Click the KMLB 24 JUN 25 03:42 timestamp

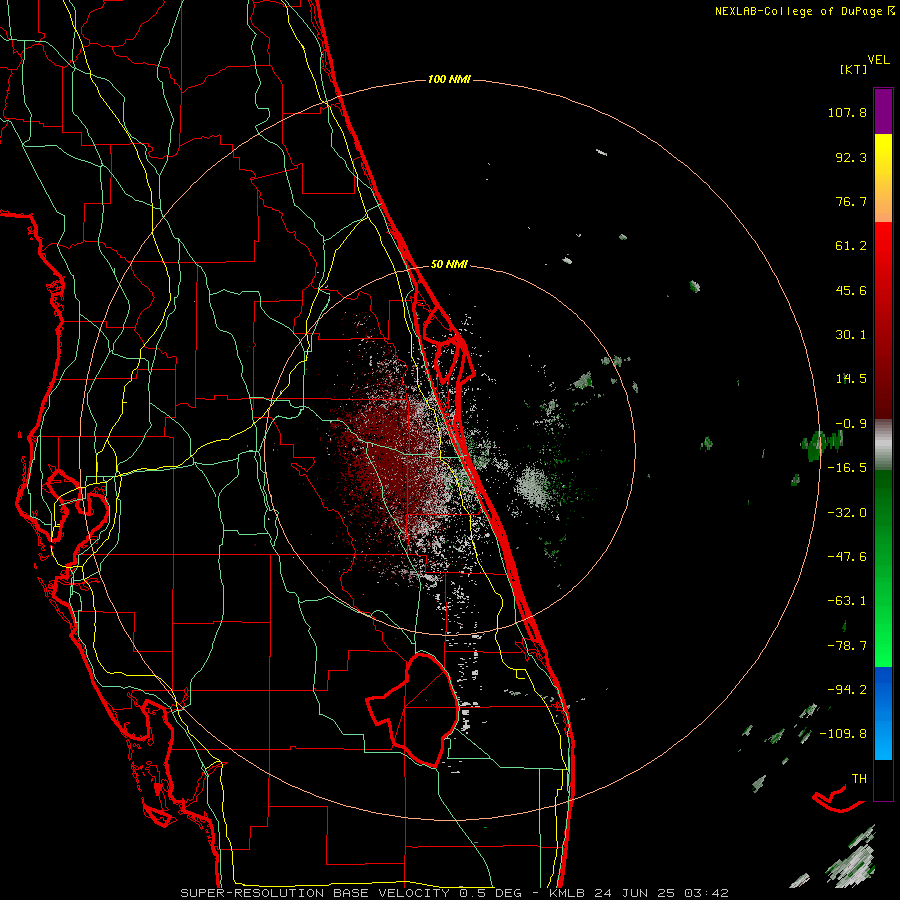click(639, 893)
